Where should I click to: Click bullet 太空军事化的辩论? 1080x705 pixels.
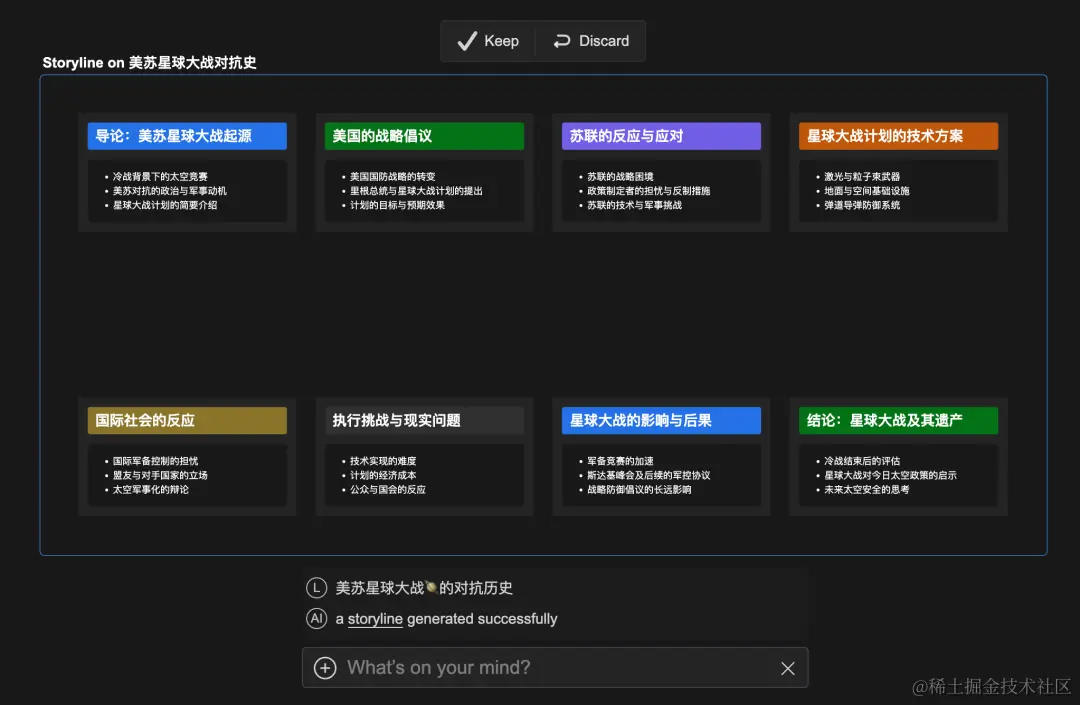point(150,490)
